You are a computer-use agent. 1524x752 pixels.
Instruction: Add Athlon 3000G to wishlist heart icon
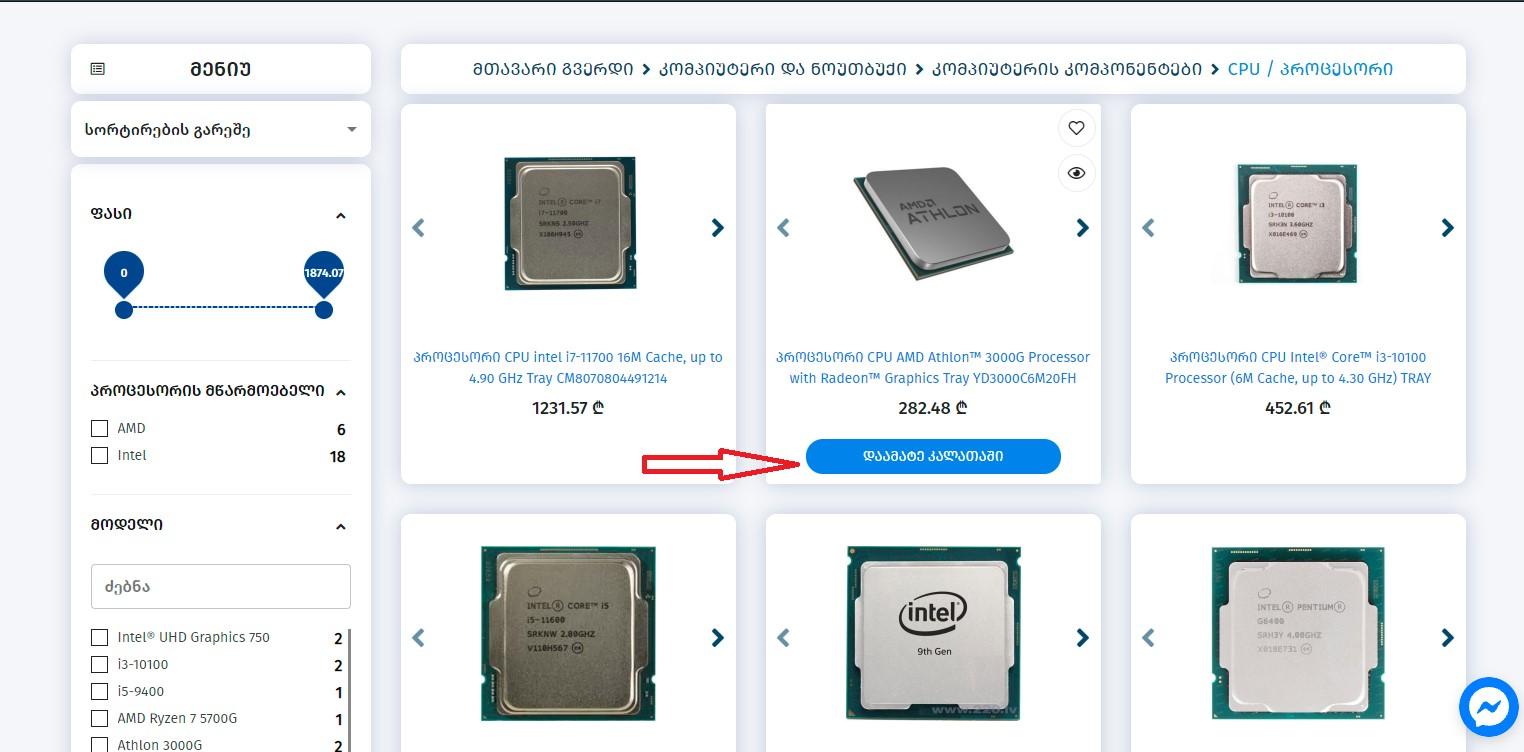tap(1076, 128)
